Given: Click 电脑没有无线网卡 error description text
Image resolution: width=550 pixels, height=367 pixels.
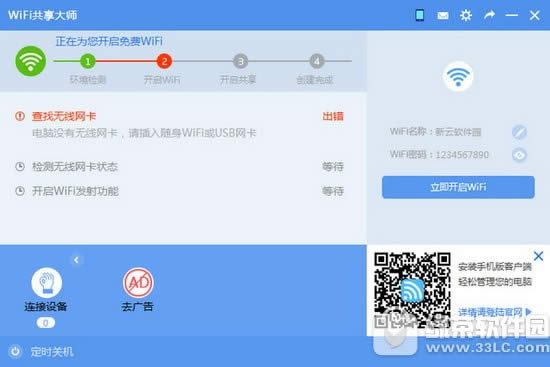Looking at the screenshot, I should (x=144, y=133).
